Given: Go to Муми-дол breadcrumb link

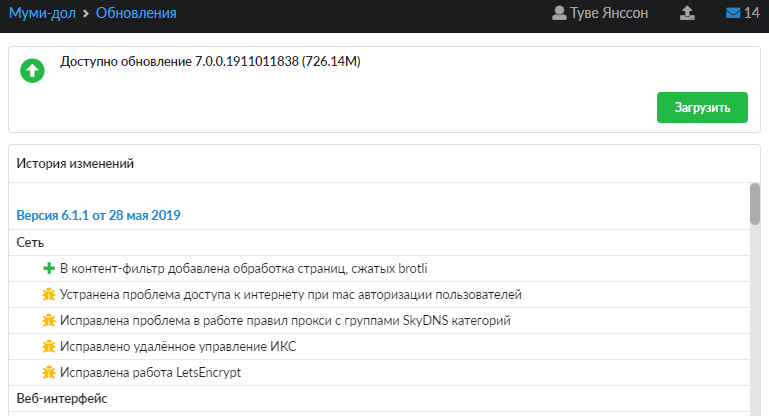Looking at the screenshot, I should coord(41,14).
